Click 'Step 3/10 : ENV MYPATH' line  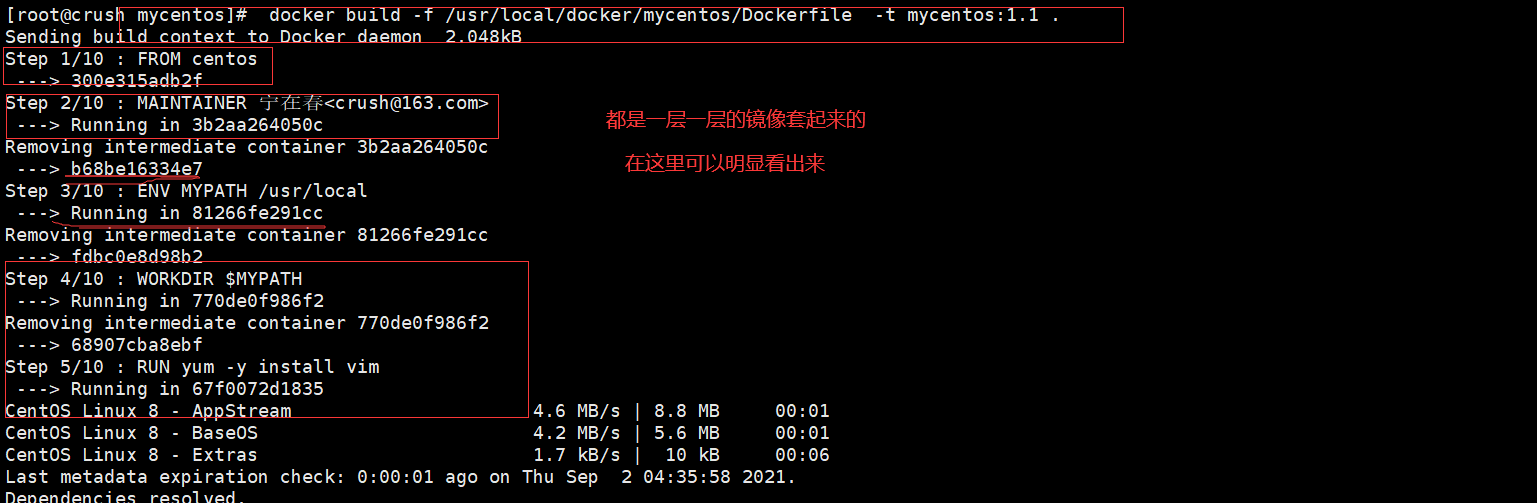186,191
